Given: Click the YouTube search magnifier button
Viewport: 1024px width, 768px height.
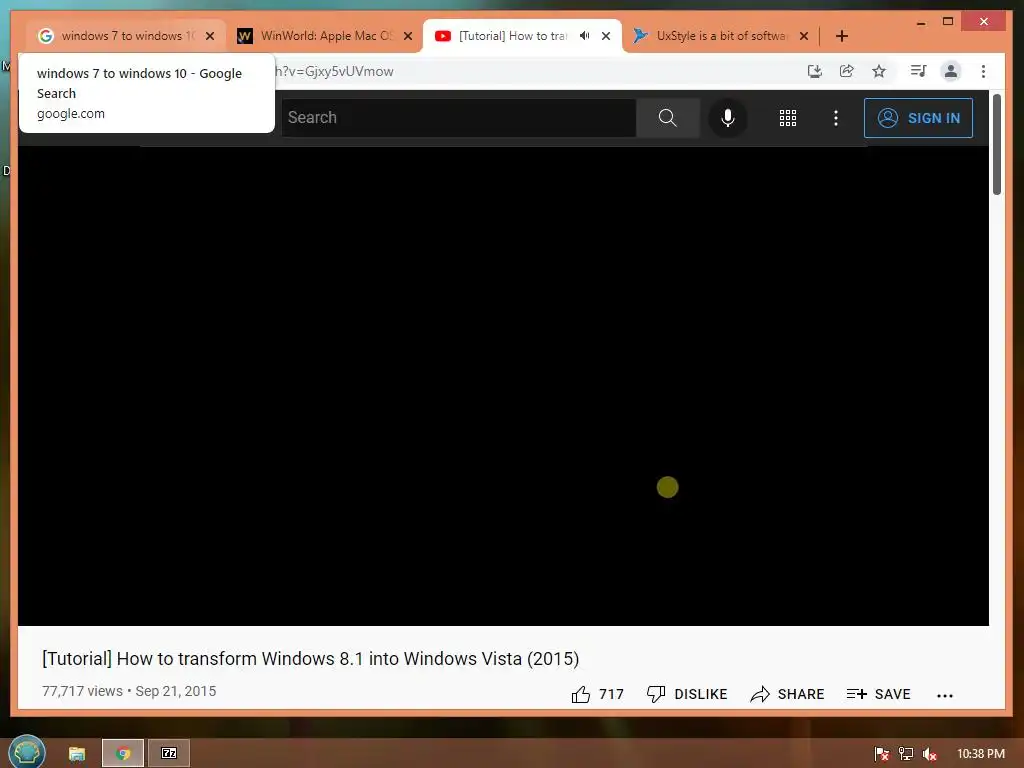Looking at the screenshot, I should [x=667, y=118].
